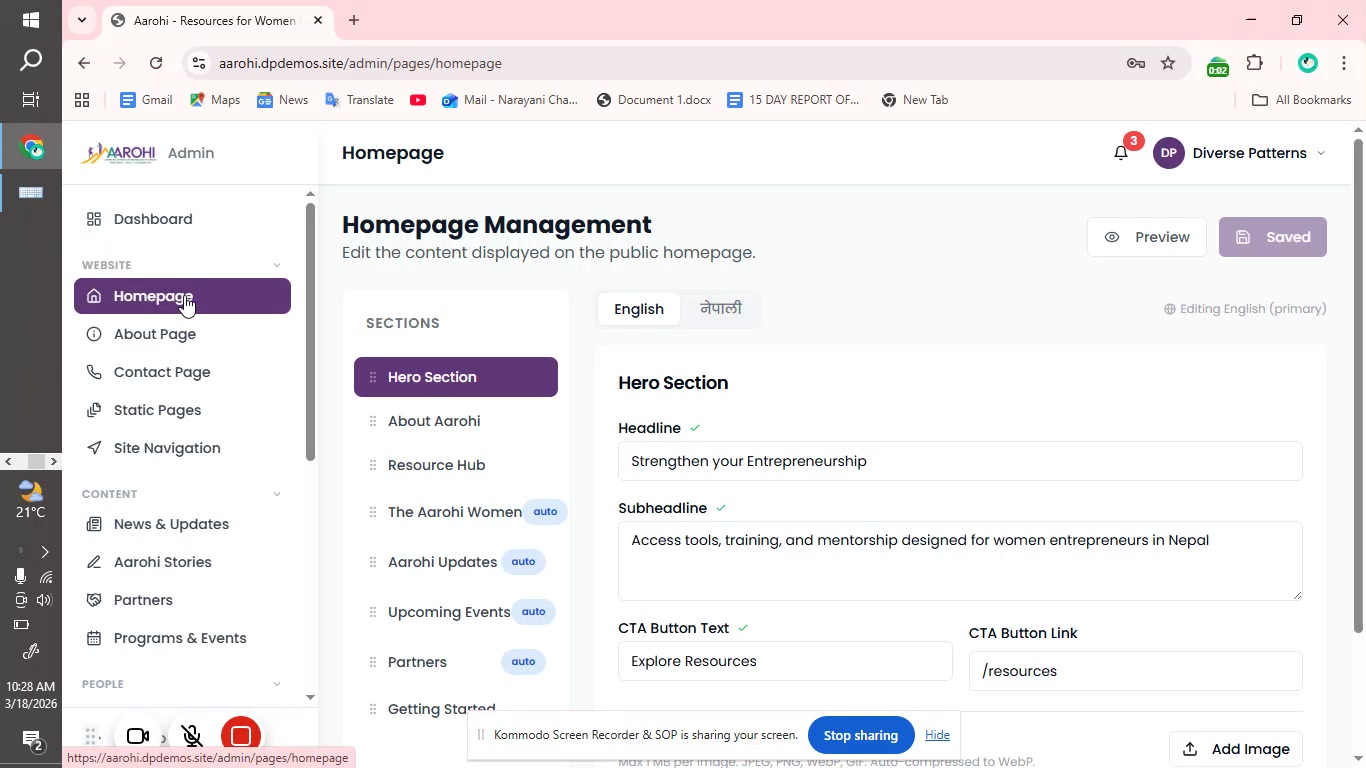The height and width of the screenshot is (768, 1366).
Task: Mute microphone in recorder toolbar
Action: coord(193,736)
